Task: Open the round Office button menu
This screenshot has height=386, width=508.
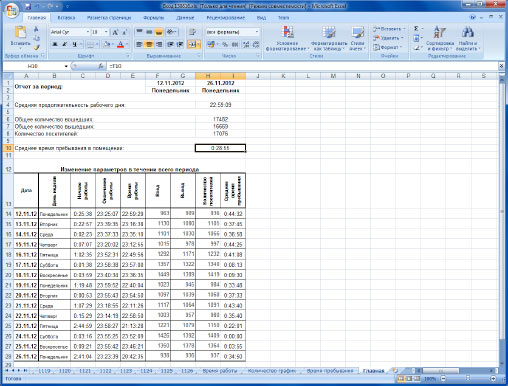Action: coord(11,10)
